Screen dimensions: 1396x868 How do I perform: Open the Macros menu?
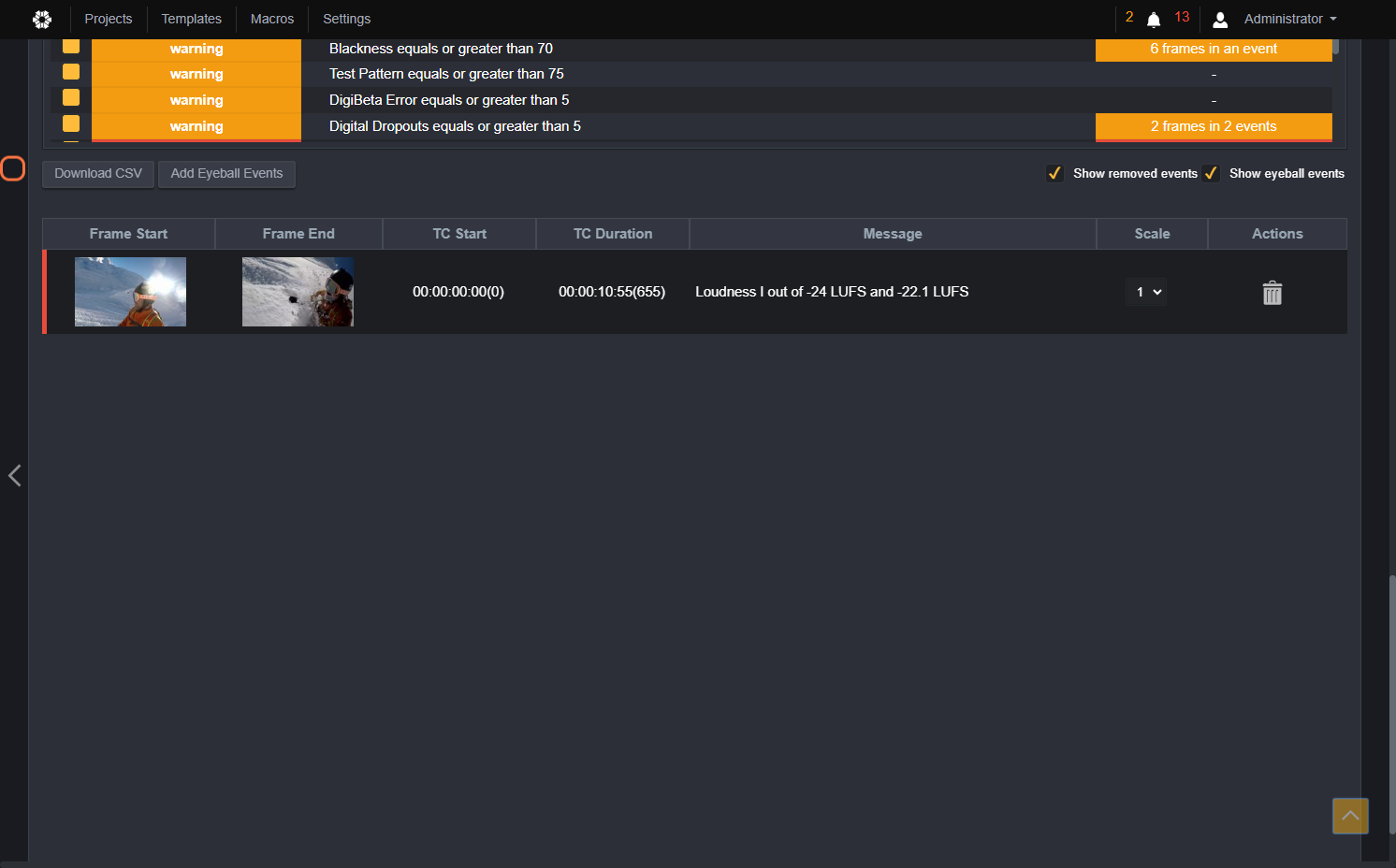(x=272, y=19)
